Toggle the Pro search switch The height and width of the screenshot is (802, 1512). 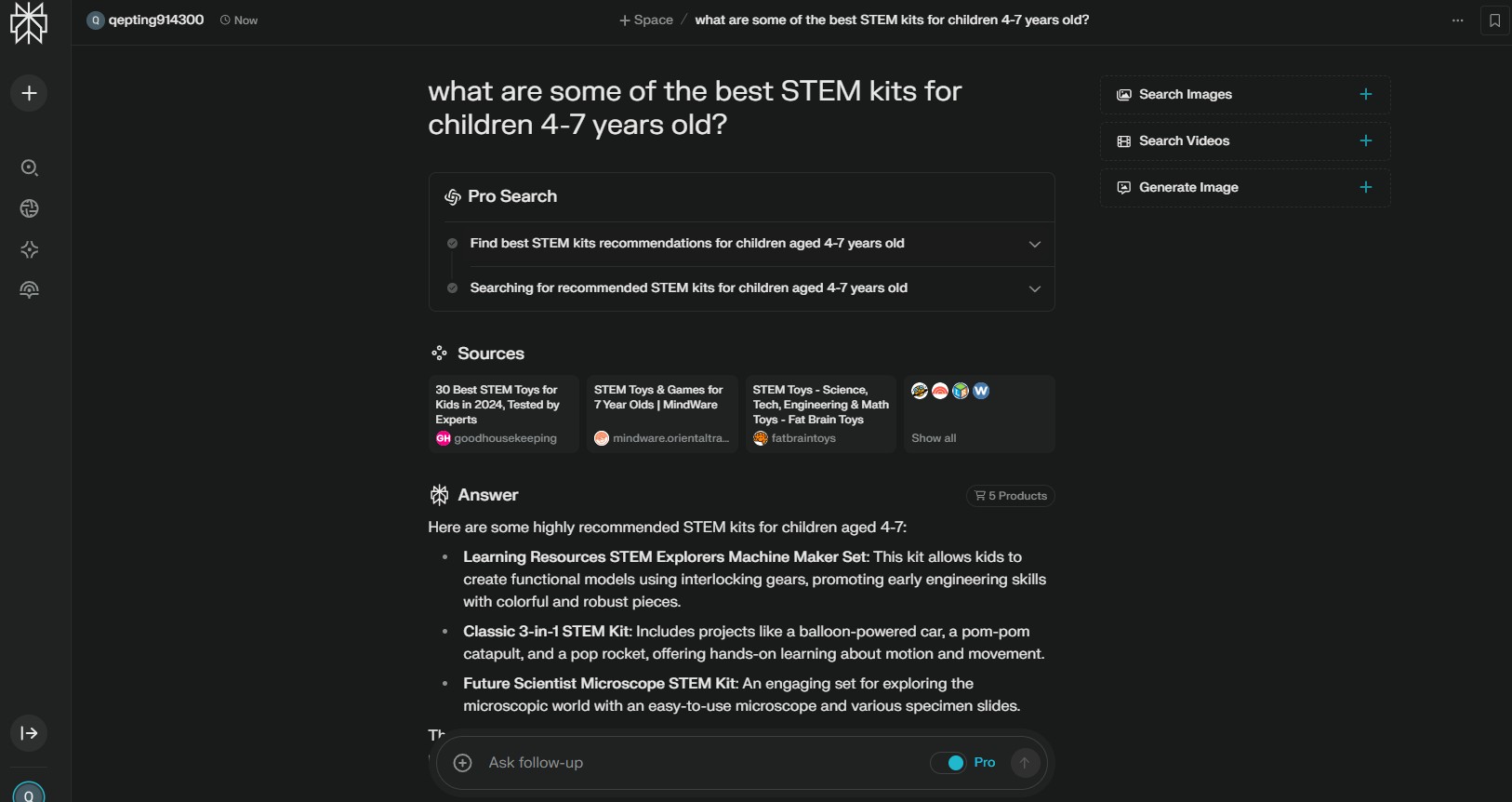[x=948, y=763]
